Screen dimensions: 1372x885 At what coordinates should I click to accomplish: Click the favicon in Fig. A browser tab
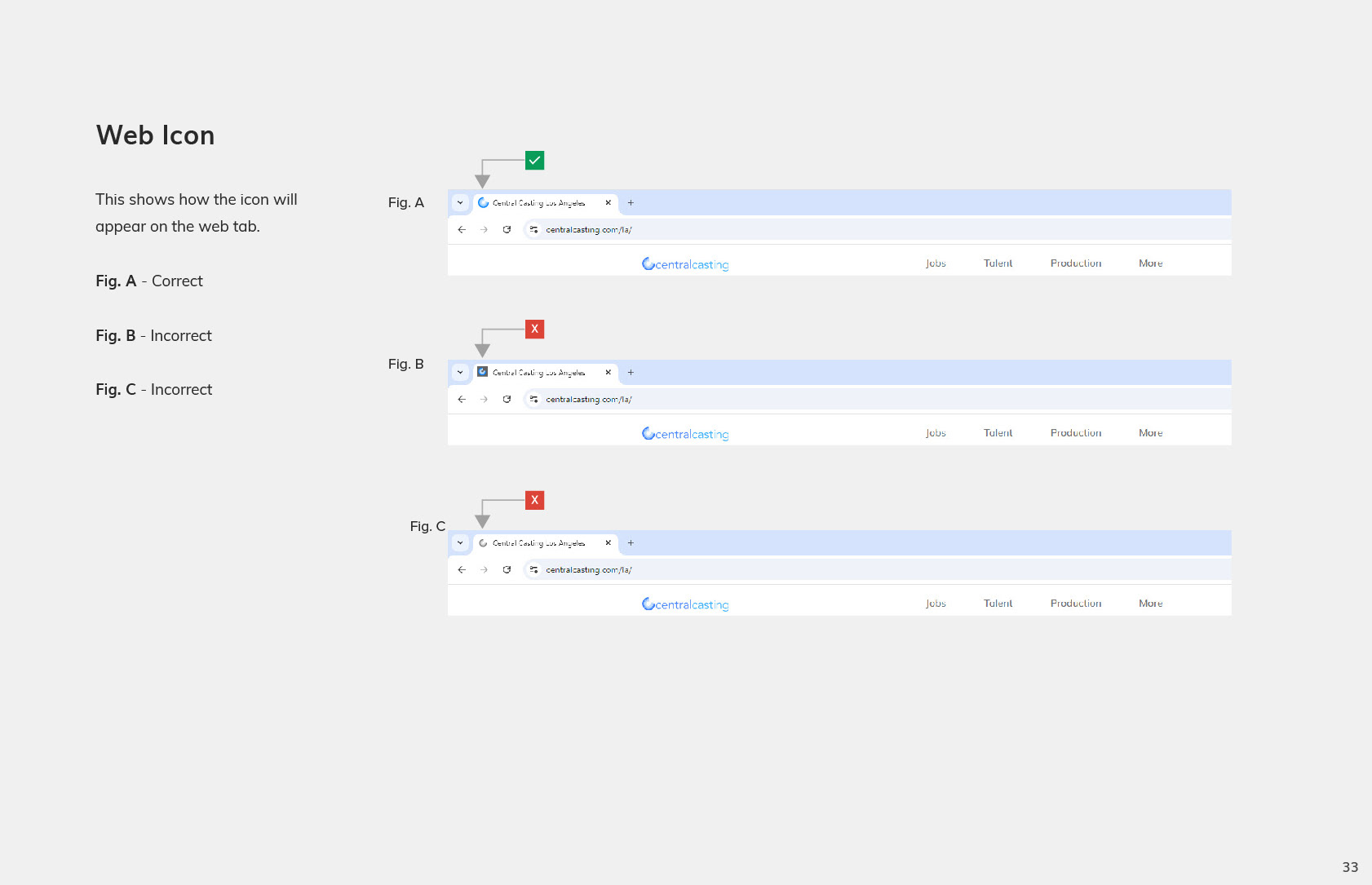483,203
